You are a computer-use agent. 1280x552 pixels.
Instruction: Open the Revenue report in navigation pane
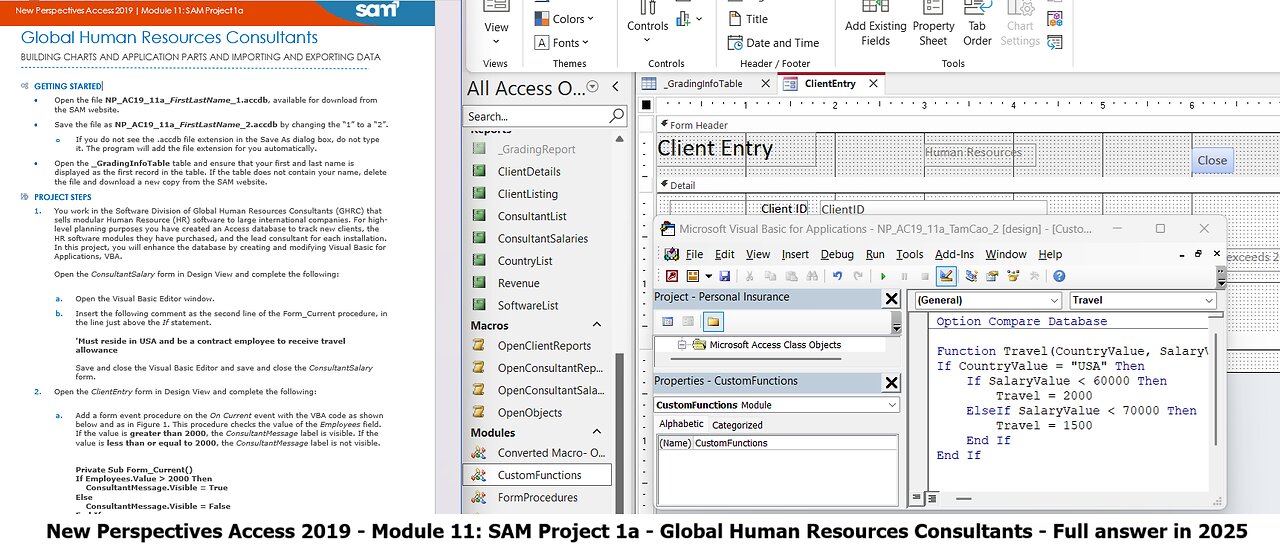[x=518, y=283]
